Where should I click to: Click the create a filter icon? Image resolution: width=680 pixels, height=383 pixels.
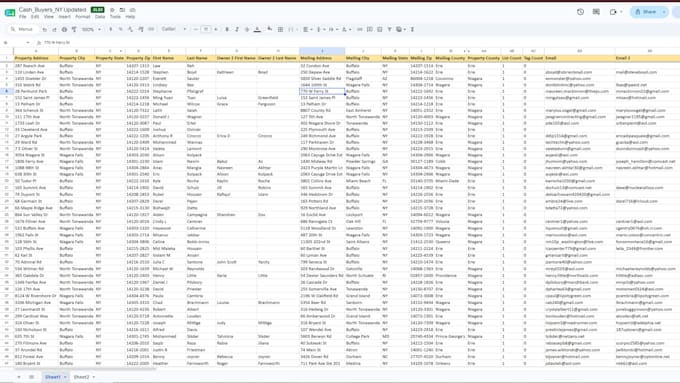pyautogui.click(x=389, y=29)
